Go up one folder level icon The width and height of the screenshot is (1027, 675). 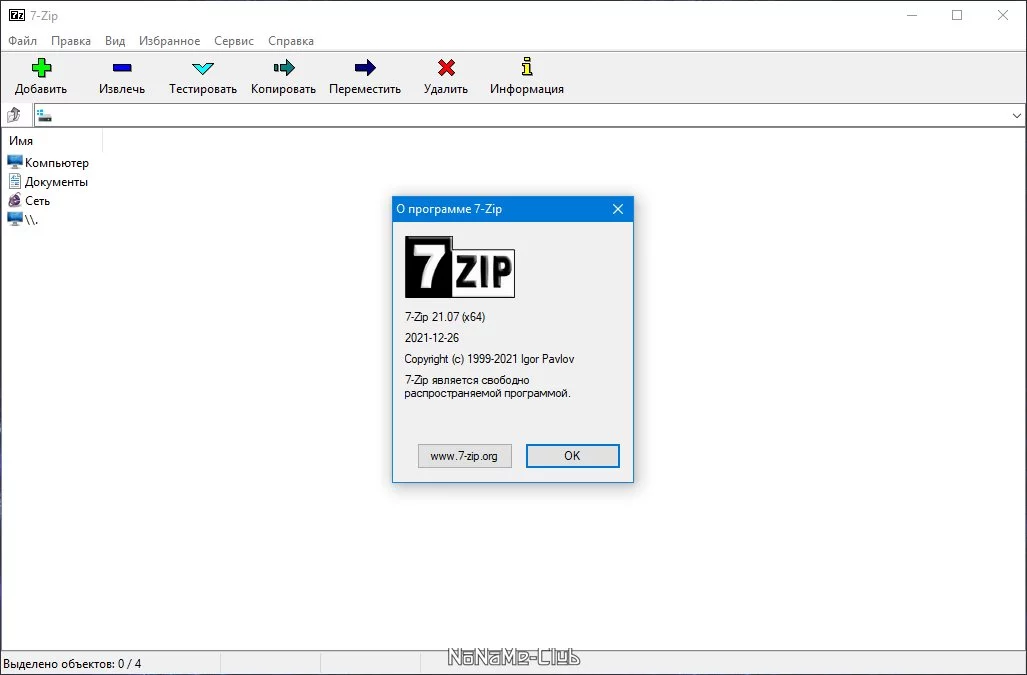click(x=14, y=115)
